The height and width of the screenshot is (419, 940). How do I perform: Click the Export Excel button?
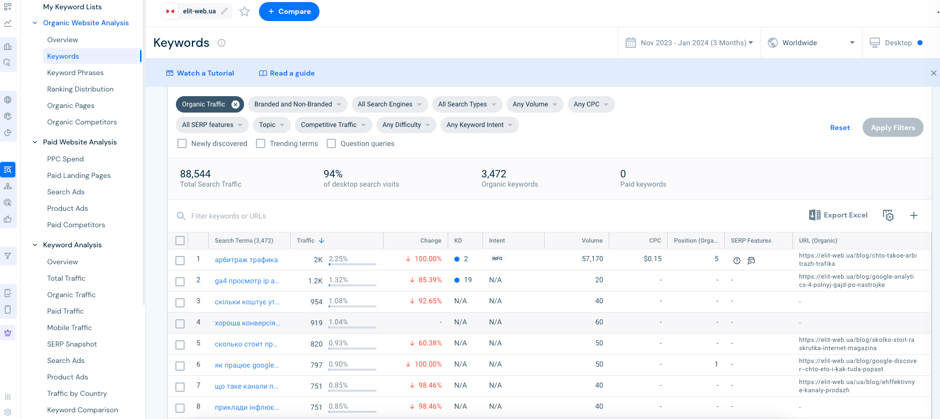(x=838, y=215)
